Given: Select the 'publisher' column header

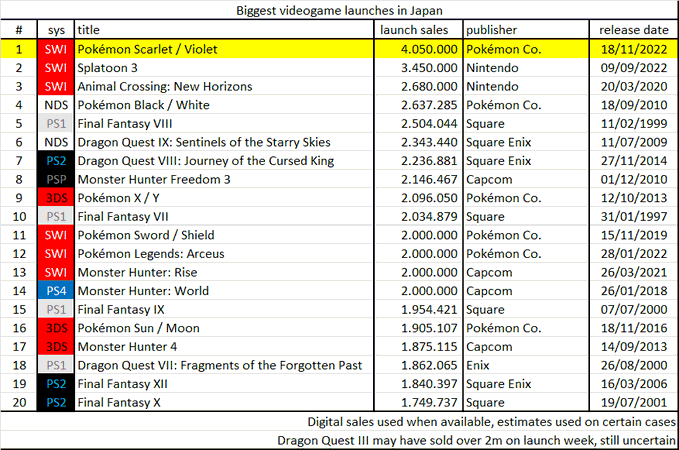Looking at the screenshot, I should (x=491, y=30).
